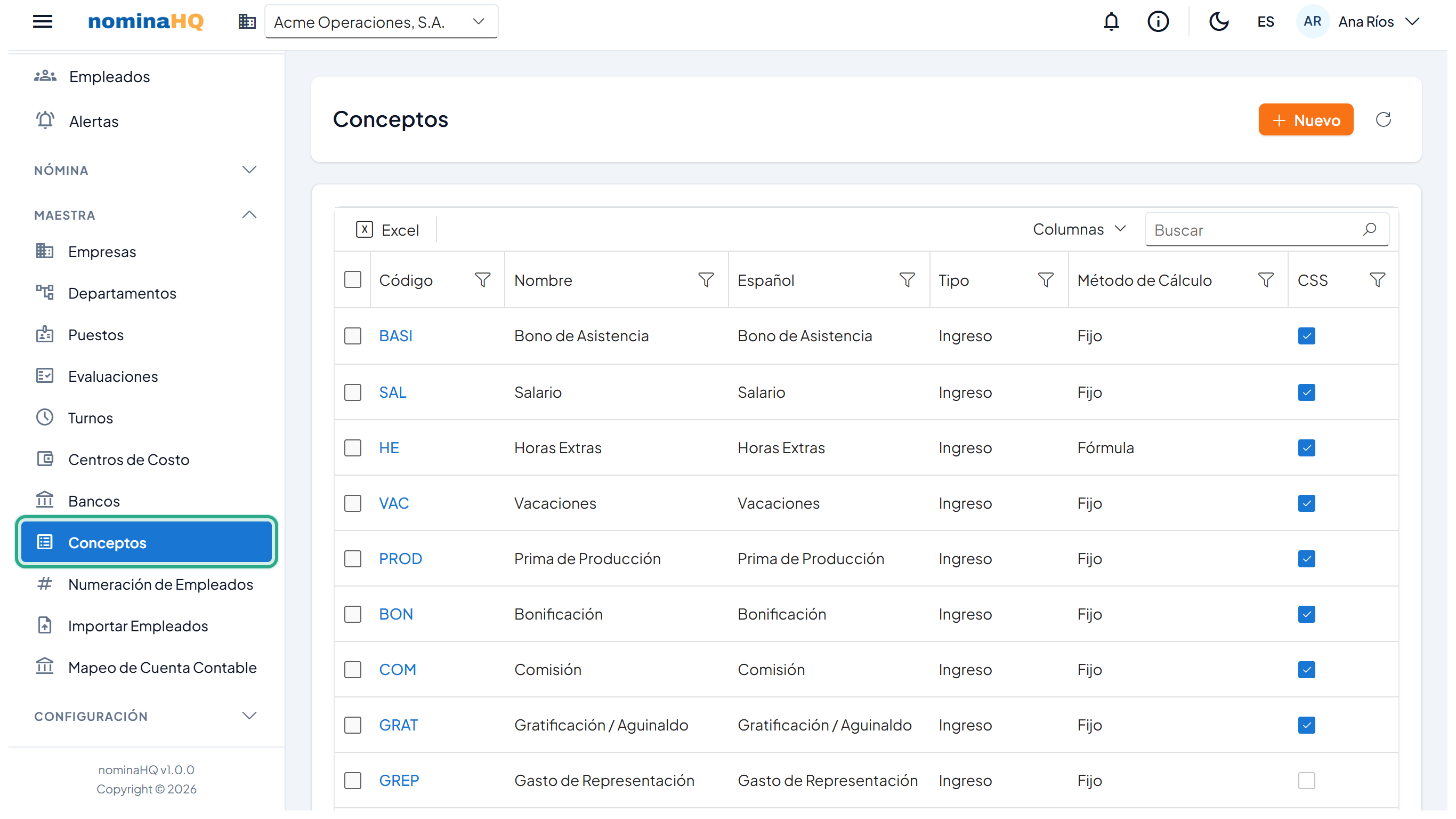The image size is (1456, 819).
Task: Click the Nombre column filter icon
Action: (x=706, y=280)
